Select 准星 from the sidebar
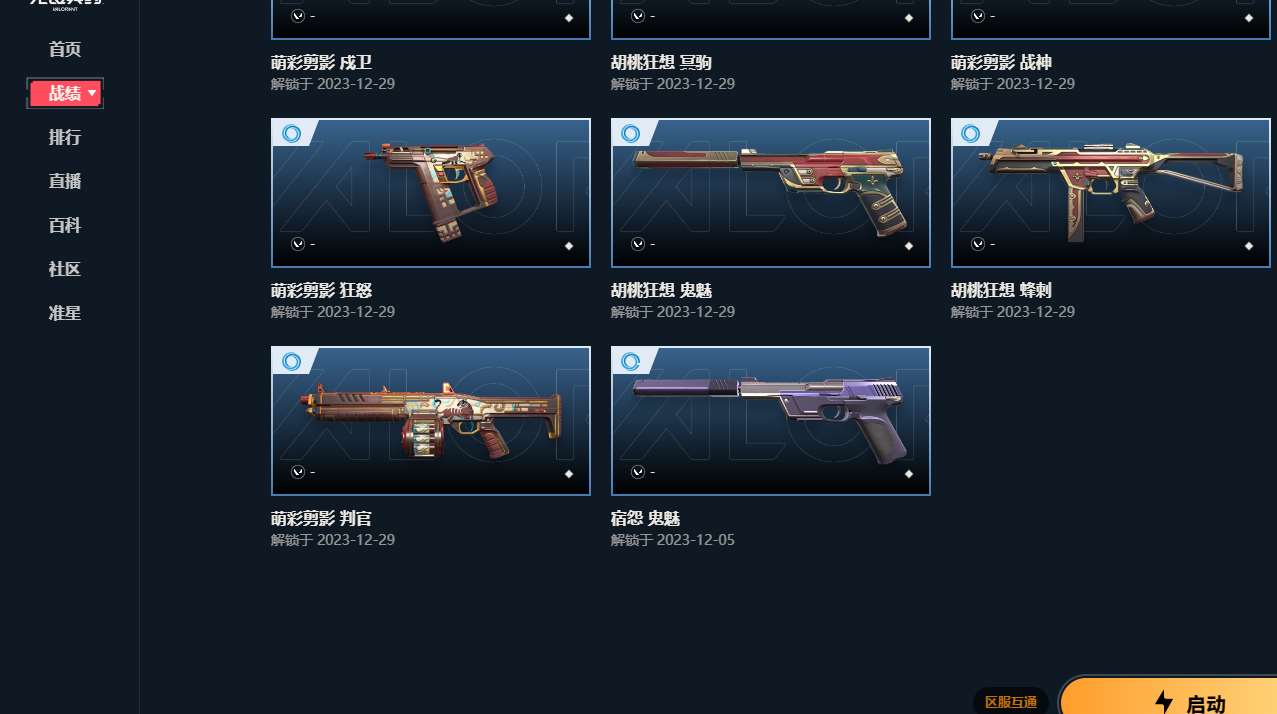The width and height of the screenshot is (1277, 714). 65,313
